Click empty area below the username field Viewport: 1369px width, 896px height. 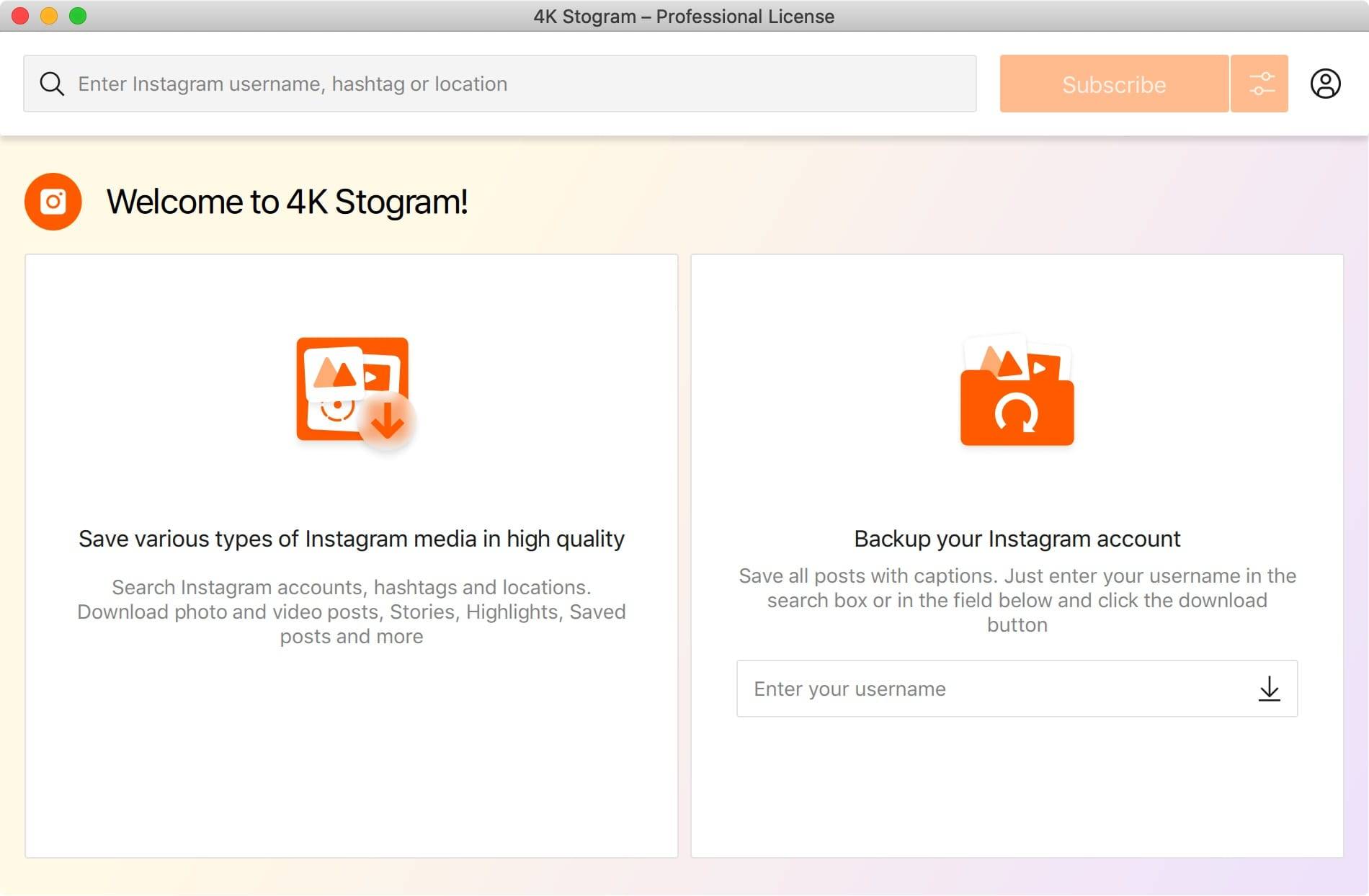[1017, 785]
